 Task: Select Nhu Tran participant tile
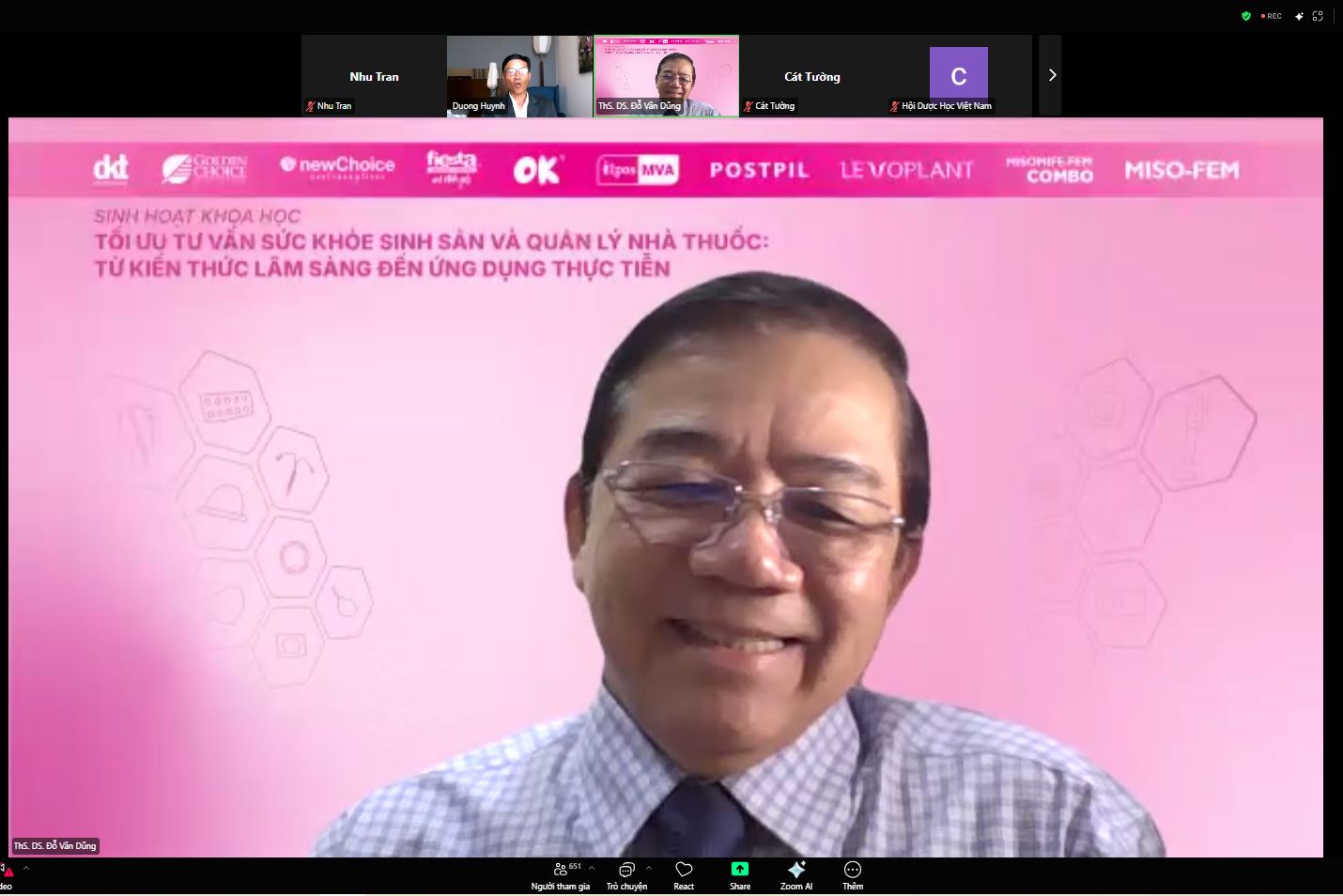click(374, 75)
